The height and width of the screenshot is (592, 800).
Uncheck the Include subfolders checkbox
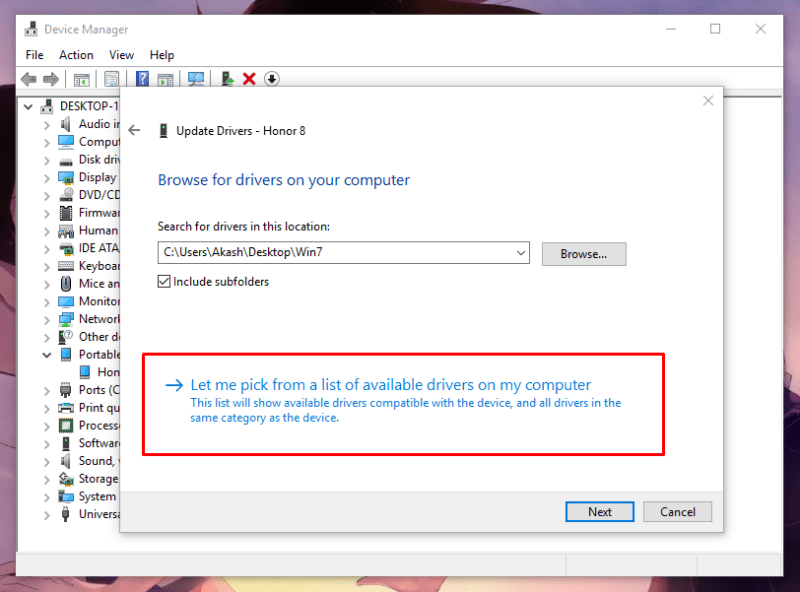click(x=164, y=282)
